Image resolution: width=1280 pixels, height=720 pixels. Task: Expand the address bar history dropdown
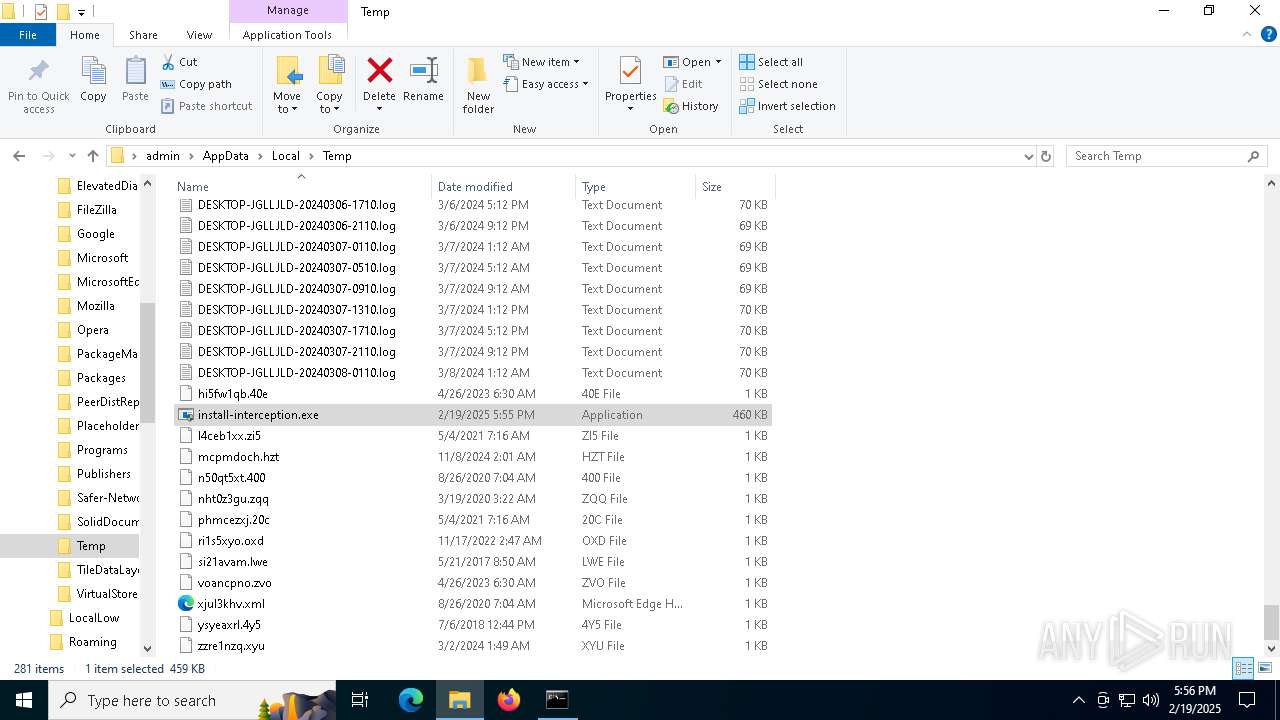(x=1028, y=156)
